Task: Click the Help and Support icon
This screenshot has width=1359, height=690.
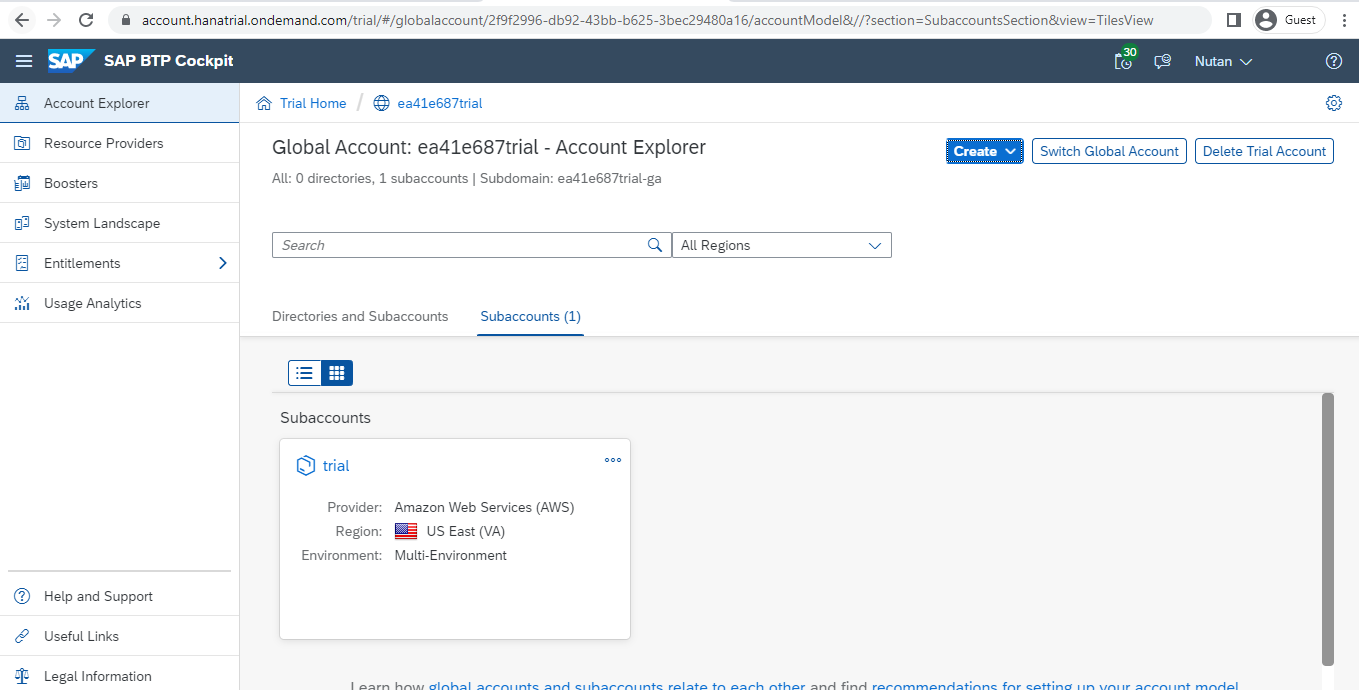Action: (22, 596)
